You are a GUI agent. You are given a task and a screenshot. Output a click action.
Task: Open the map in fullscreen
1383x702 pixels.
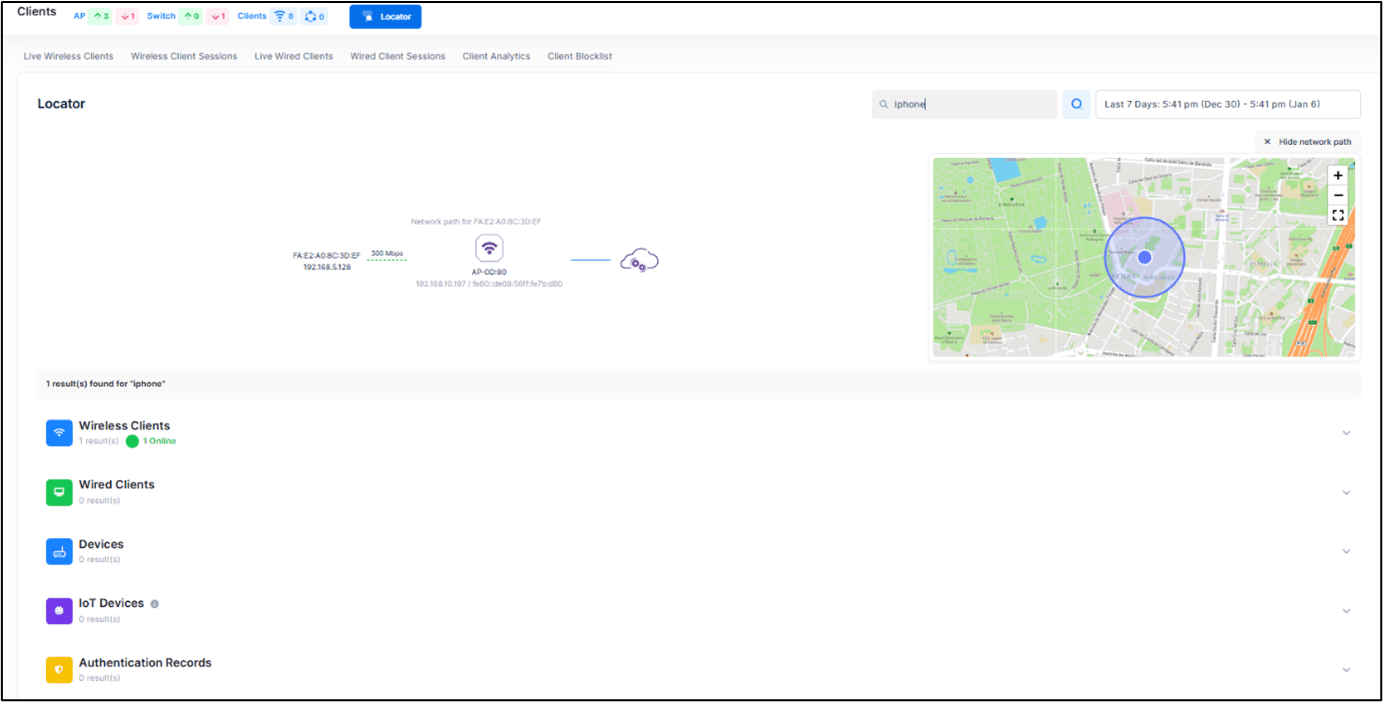coord(1338,215)
